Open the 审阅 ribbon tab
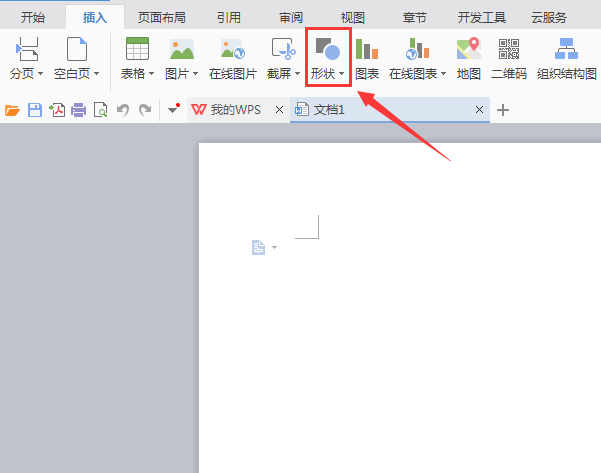601x473 pixels. click(291, 18)
